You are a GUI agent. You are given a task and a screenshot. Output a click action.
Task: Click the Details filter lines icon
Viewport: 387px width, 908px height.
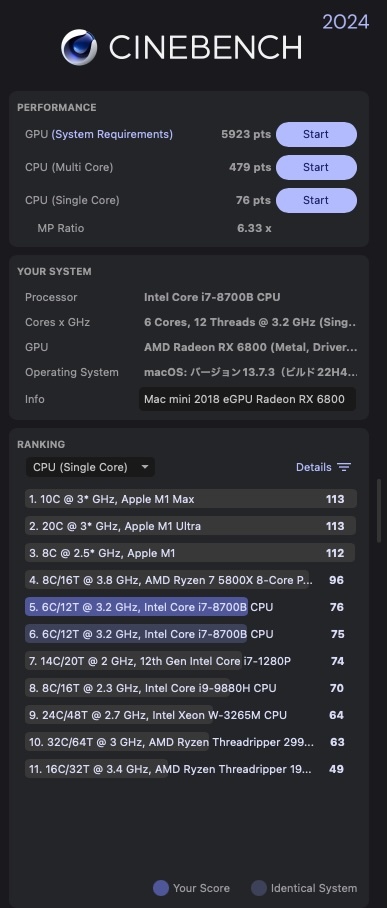click(344, 467)
